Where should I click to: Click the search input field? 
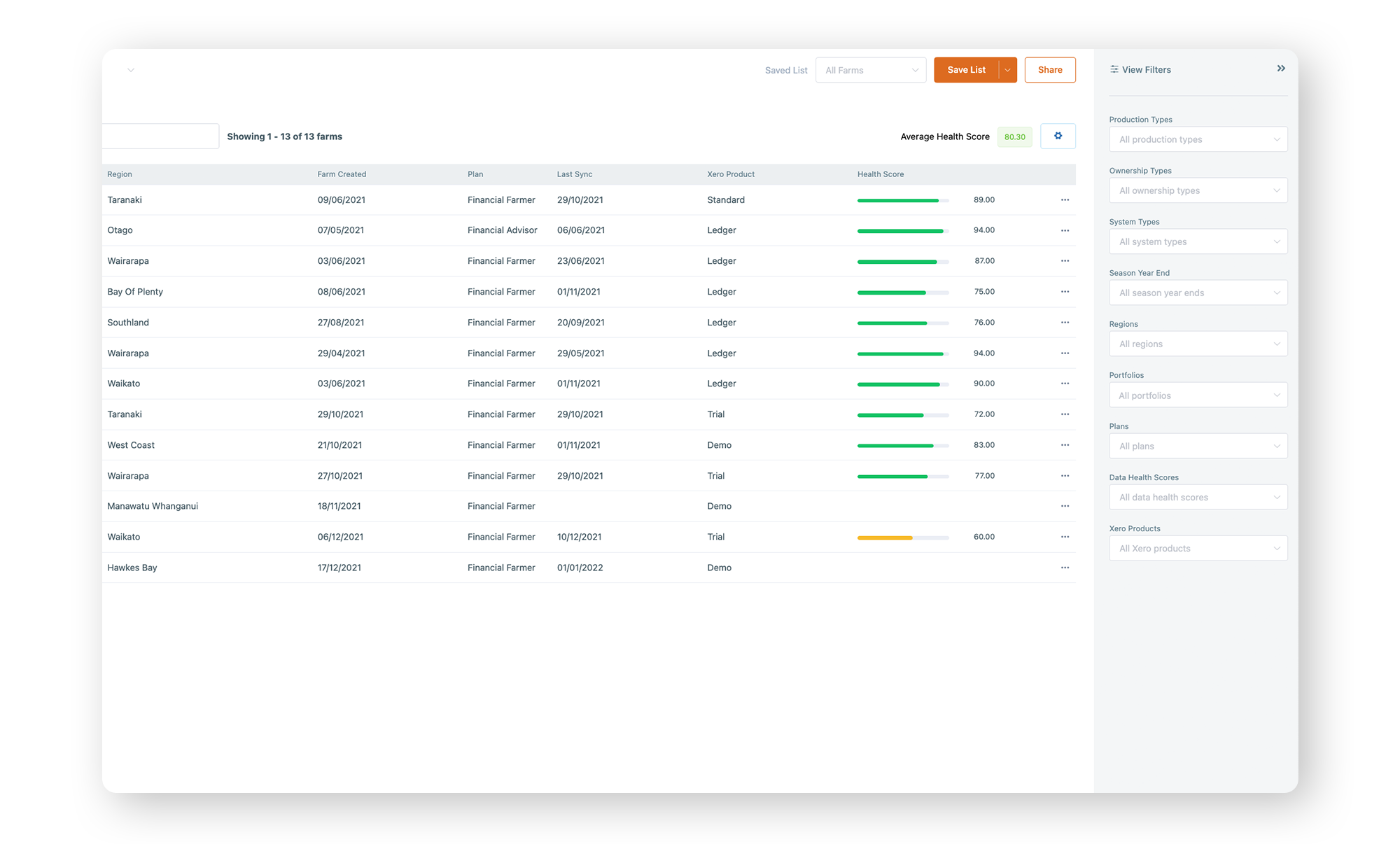click(160, 136)
